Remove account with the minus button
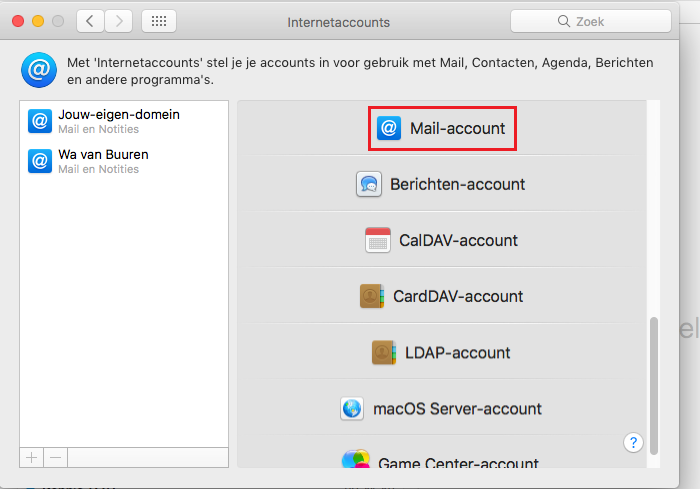Image resolution: width=700 pixels, height=490 pixels. point(56,457)
